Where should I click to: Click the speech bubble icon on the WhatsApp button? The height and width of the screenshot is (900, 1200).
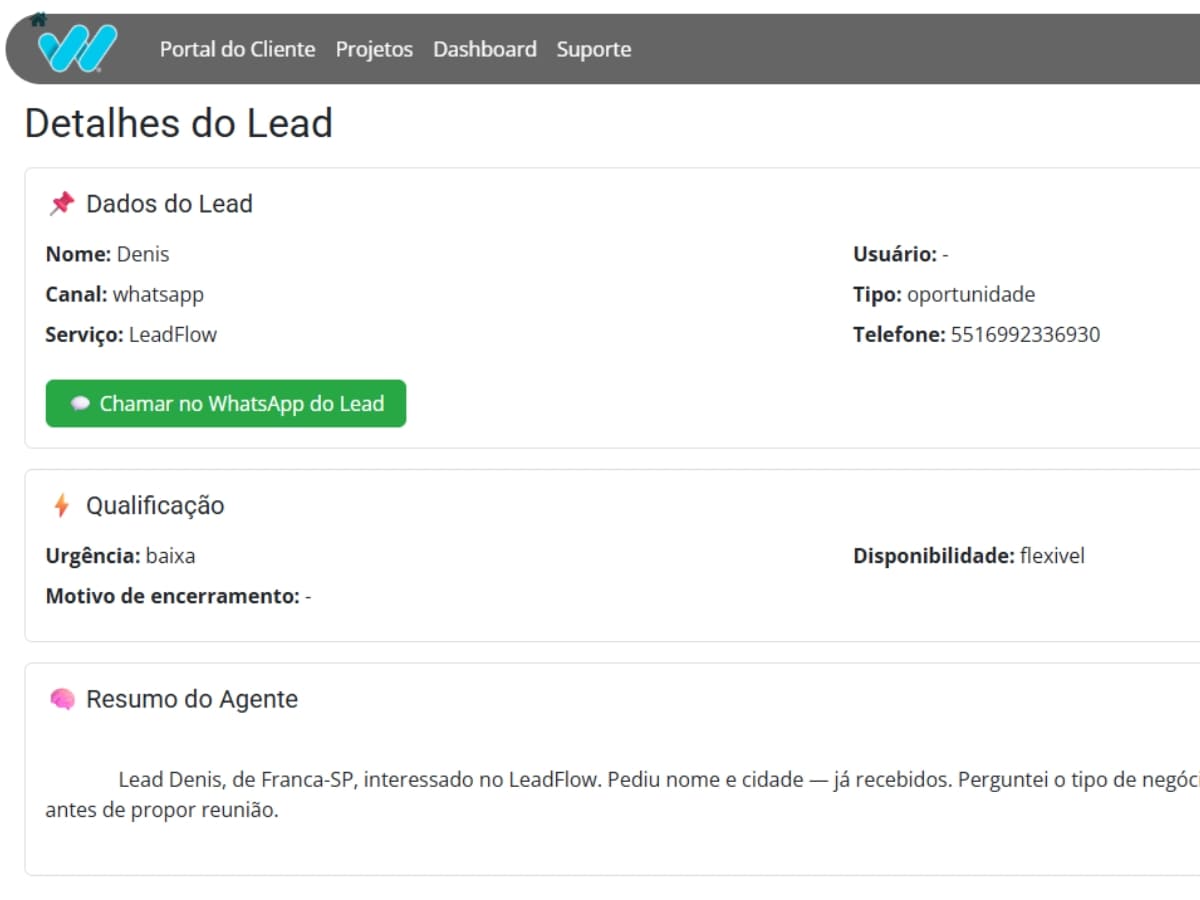click(x=81, y=403)
